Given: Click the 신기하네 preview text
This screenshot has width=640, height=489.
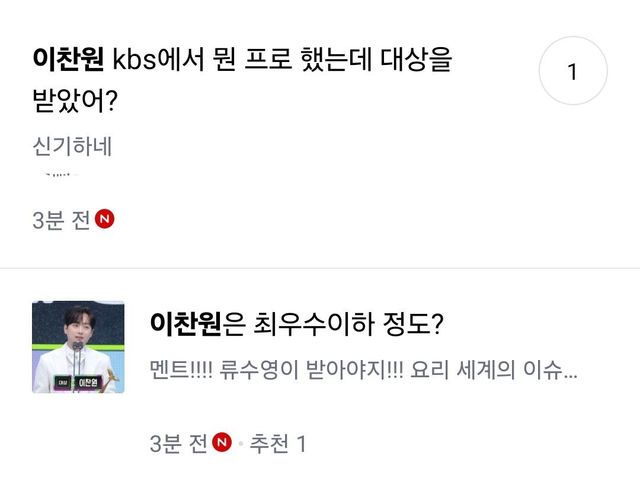Looking at the screenshot, I should tap(72, 146).
